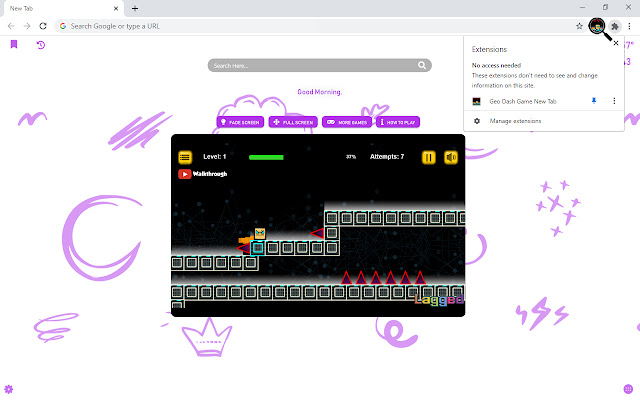The width and height of the screenshot is (640, 400).
Task: Open the Walkthrough video link
Action: (x=202, y=174)
